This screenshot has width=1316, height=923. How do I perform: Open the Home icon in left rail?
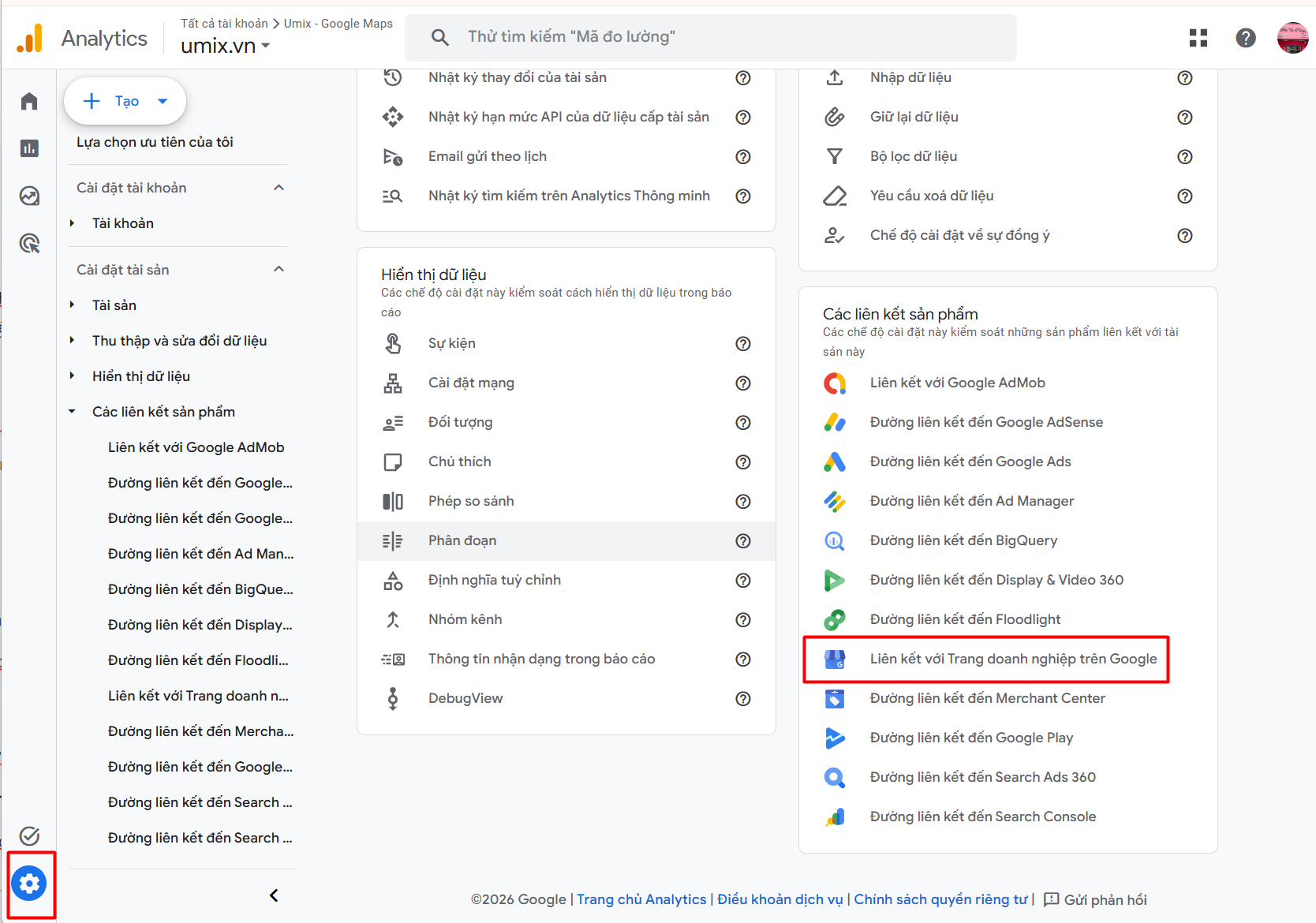coord(29,101)
